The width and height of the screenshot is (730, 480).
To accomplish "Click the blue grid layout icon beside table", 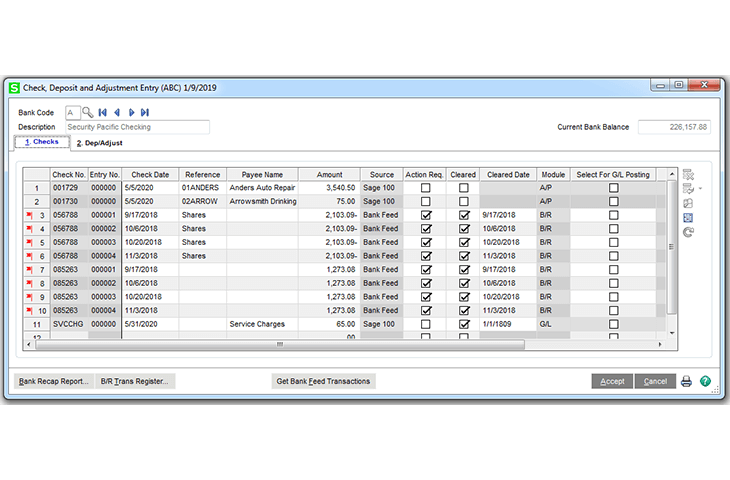I will (688, 217).
